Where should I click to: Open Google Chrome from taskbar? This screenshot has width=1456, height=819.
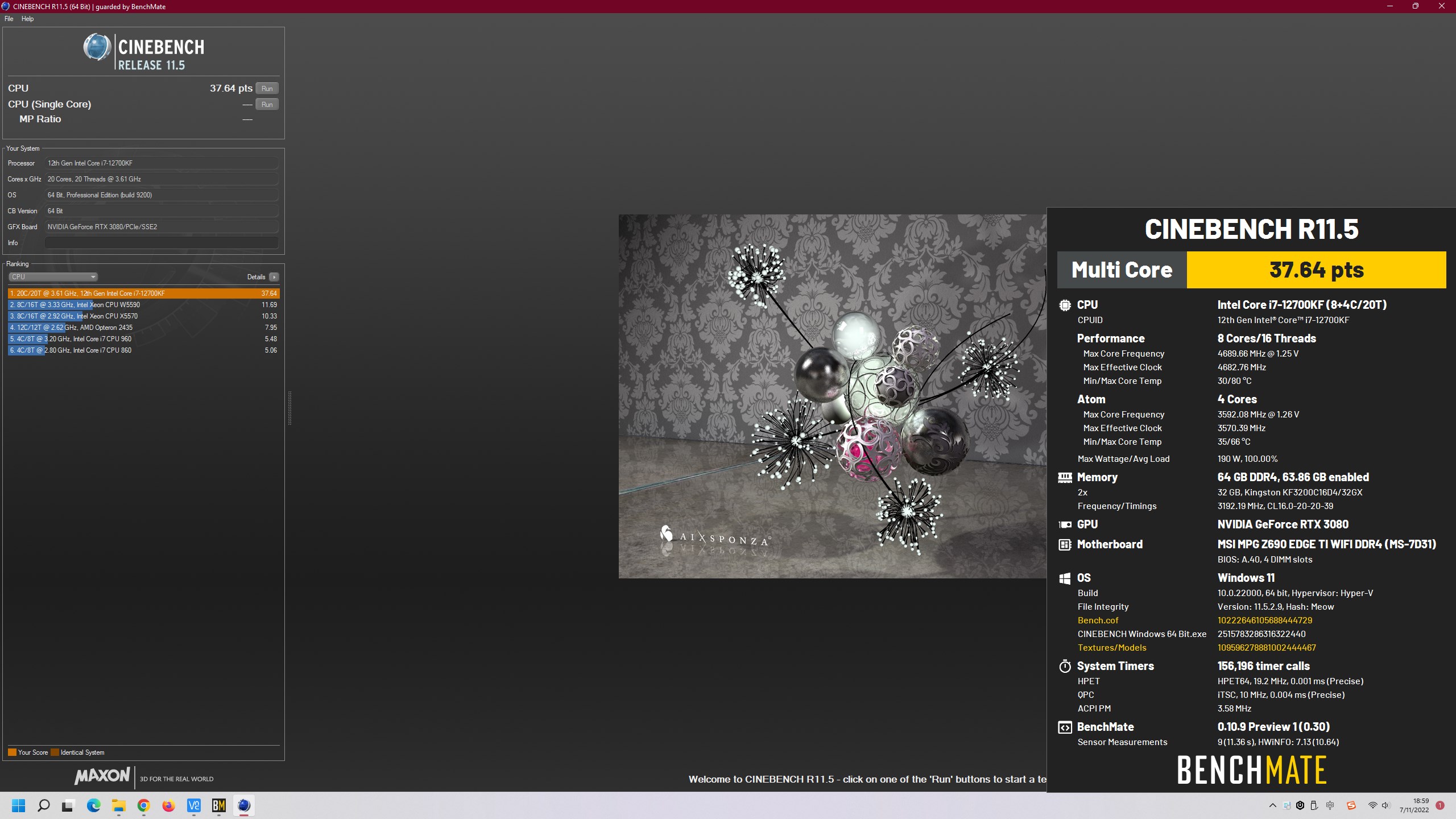143,805
